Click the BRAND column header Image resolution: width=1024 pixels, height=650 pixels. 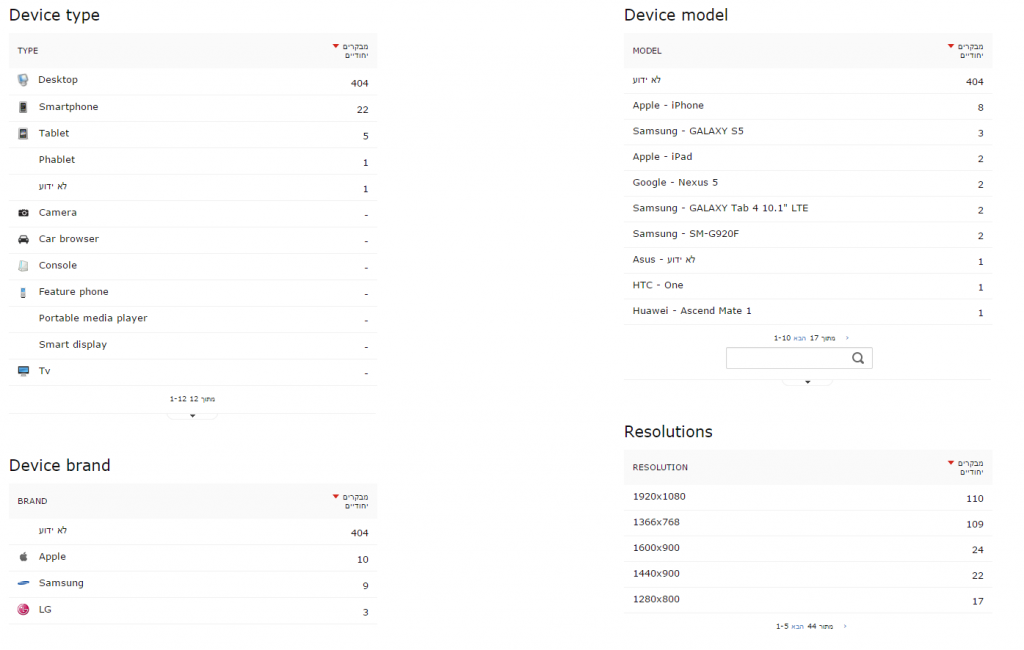click(x=33, y=502)
